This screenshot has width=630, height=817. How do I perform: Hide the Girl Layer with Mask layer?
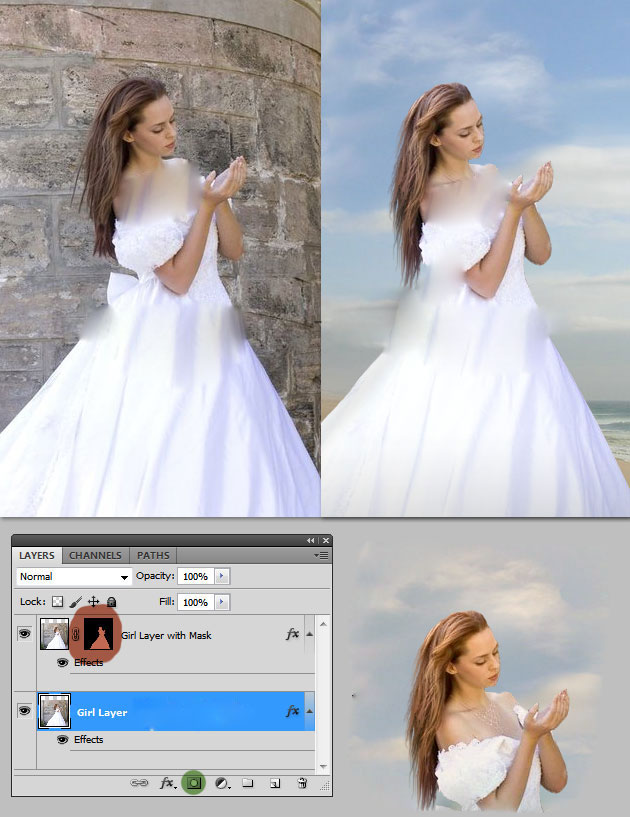[25, 635]
